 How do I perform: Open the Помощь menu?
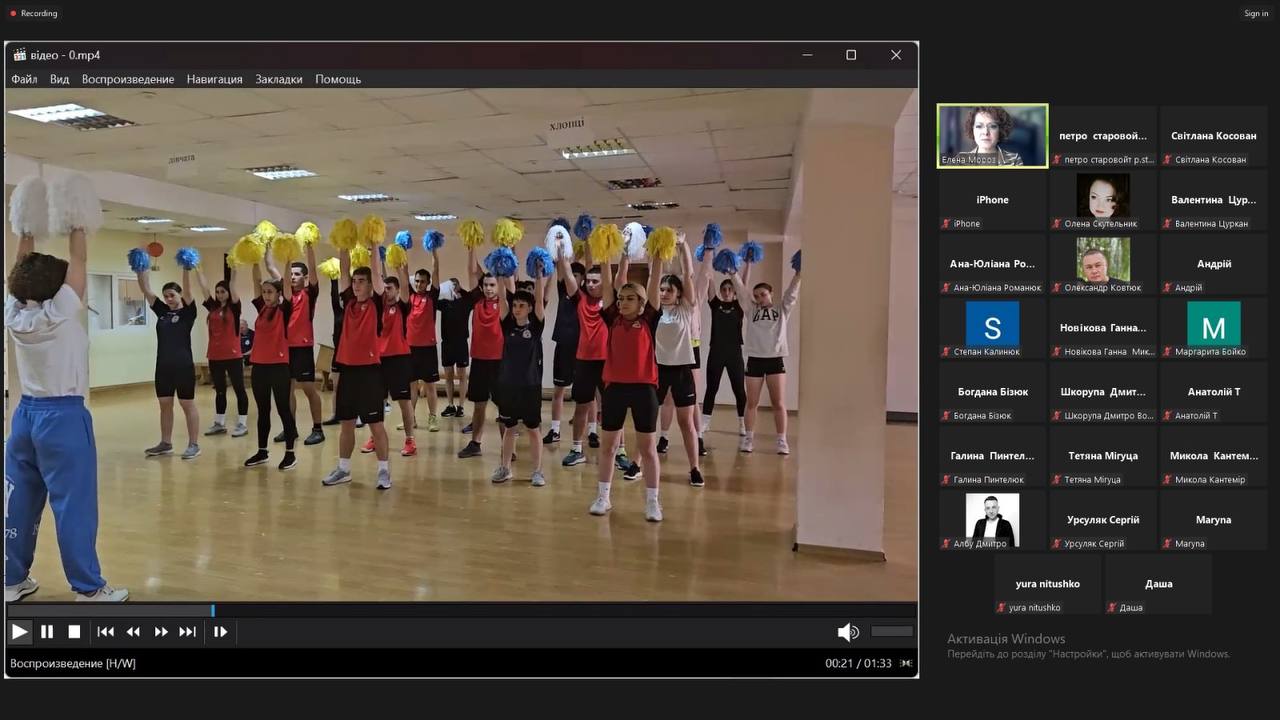[338, 79]
